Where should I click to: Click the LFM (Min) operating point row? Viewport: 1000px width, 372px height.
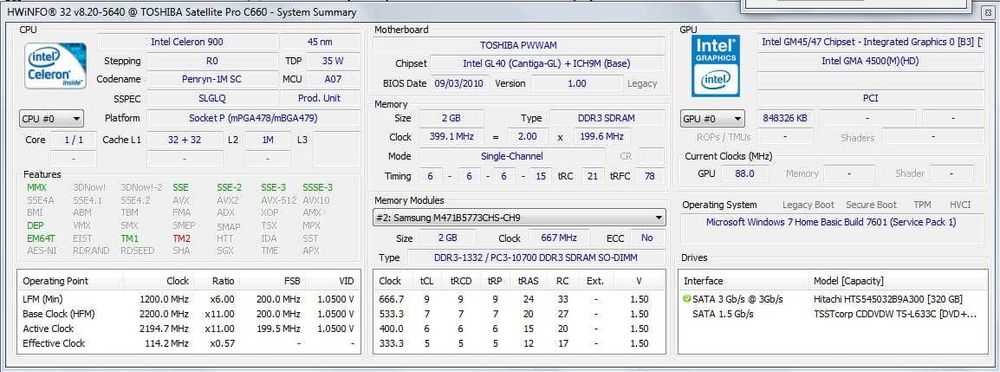(189, 299)
